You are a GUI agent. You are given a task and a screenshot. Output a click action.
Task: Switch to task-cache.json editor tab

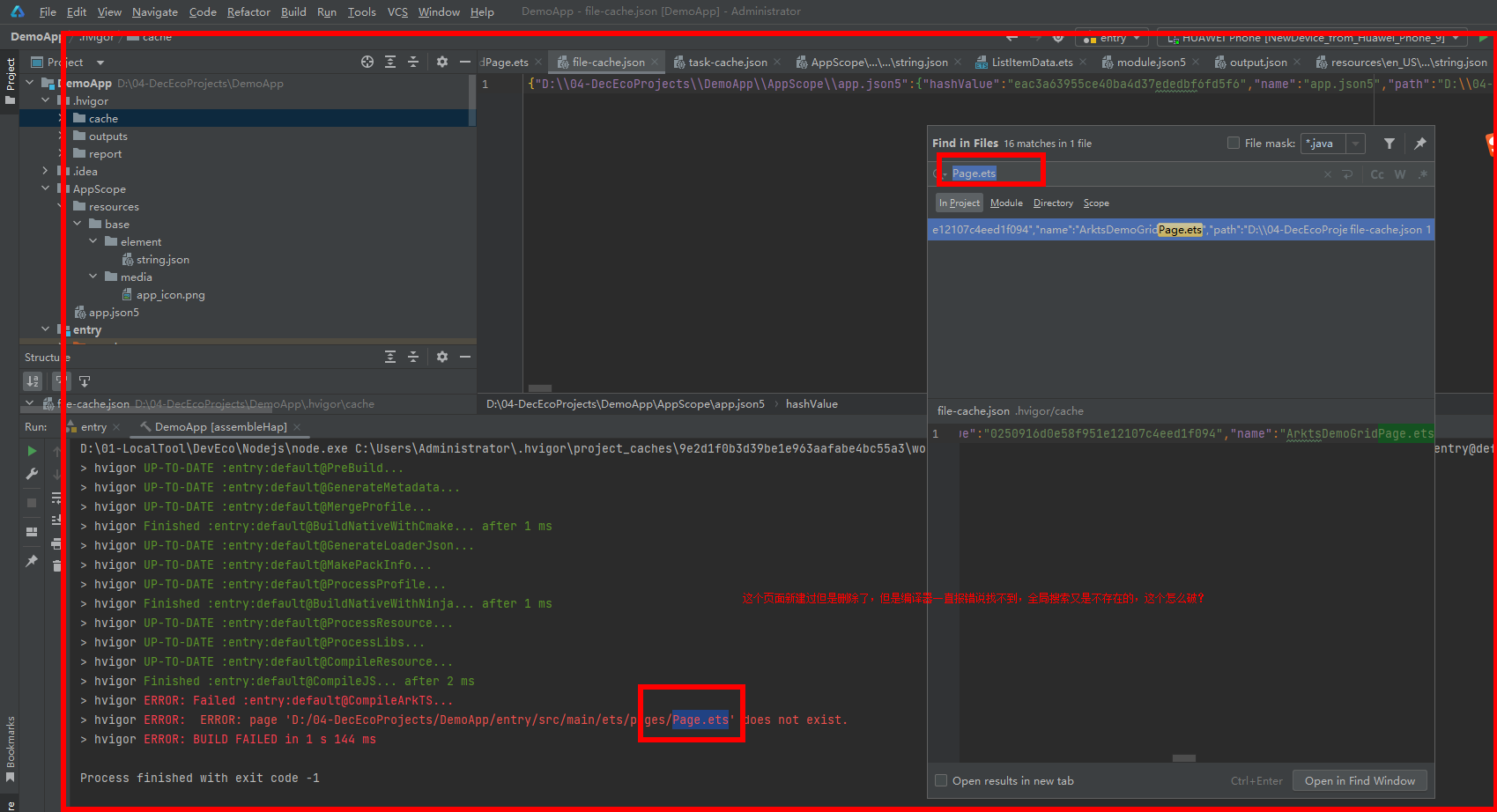coord(727,63)
